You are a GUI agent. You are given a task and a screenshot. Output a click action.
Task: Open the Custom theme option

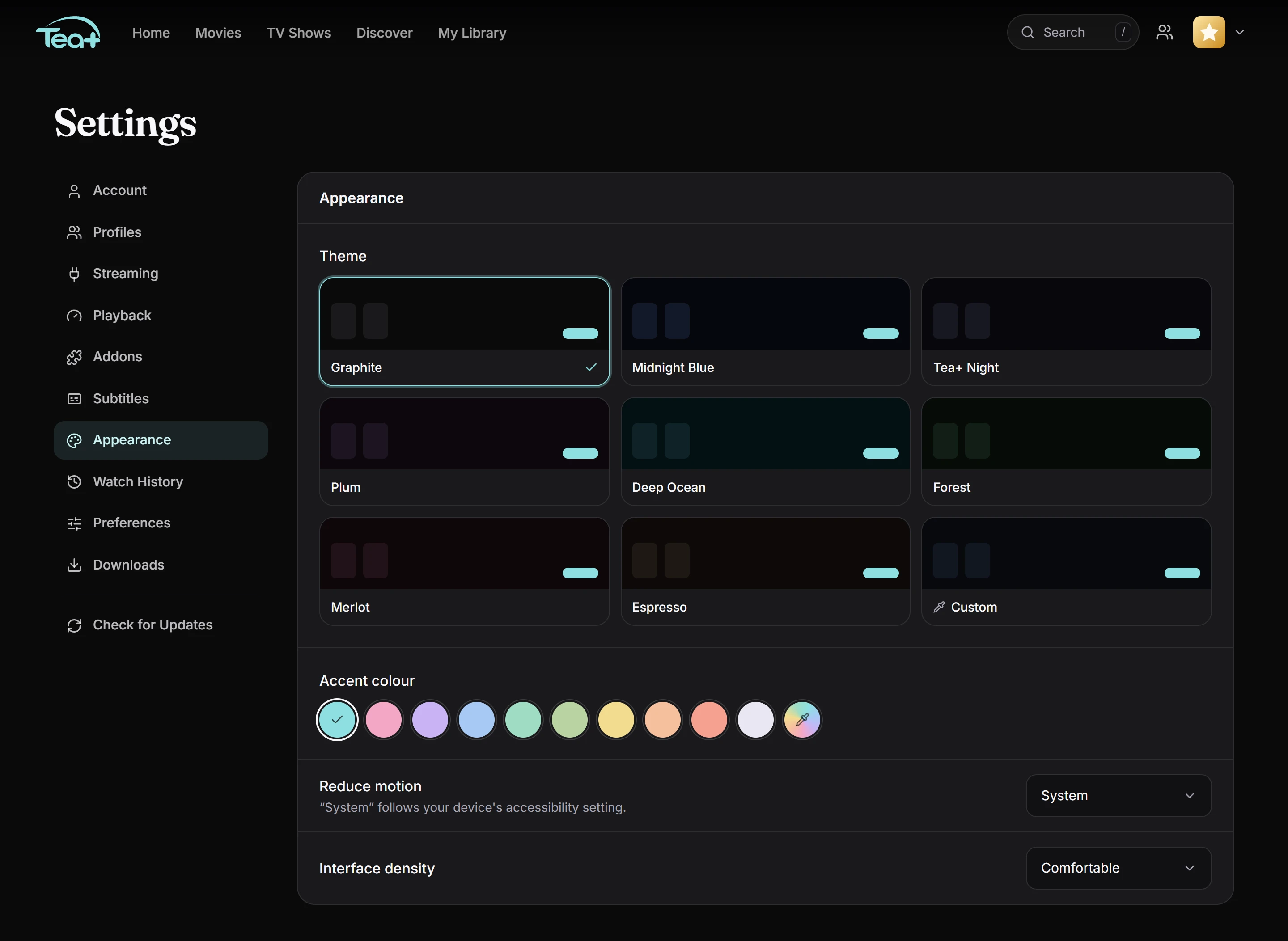[x=1066, y=571]
